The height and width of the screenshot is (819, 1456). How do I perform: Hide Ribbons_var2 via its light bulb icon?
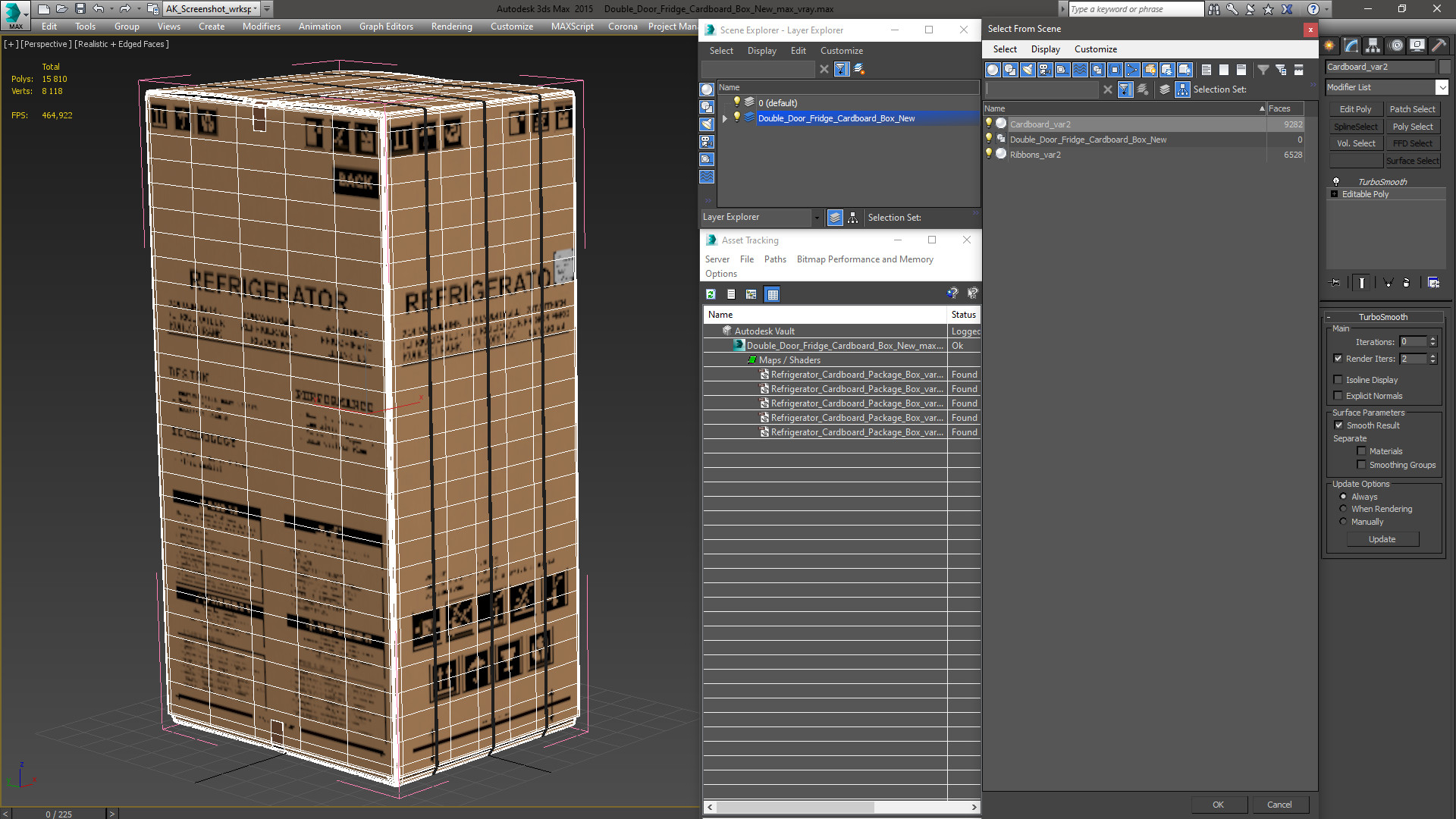(x=989, y=154)
